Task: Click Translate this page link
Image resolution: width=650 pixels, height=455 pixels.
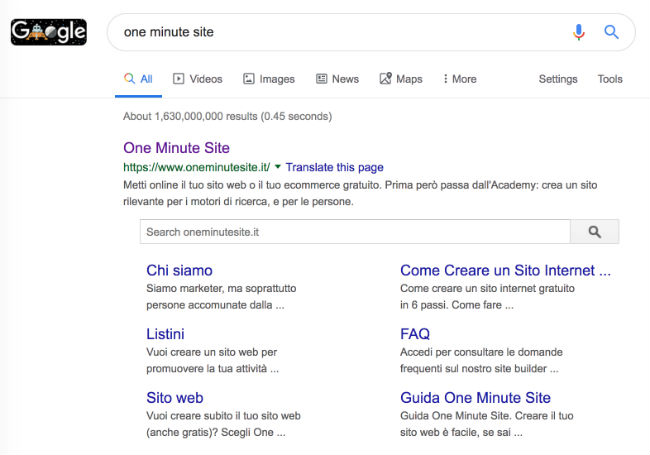Action: point(335,167)
